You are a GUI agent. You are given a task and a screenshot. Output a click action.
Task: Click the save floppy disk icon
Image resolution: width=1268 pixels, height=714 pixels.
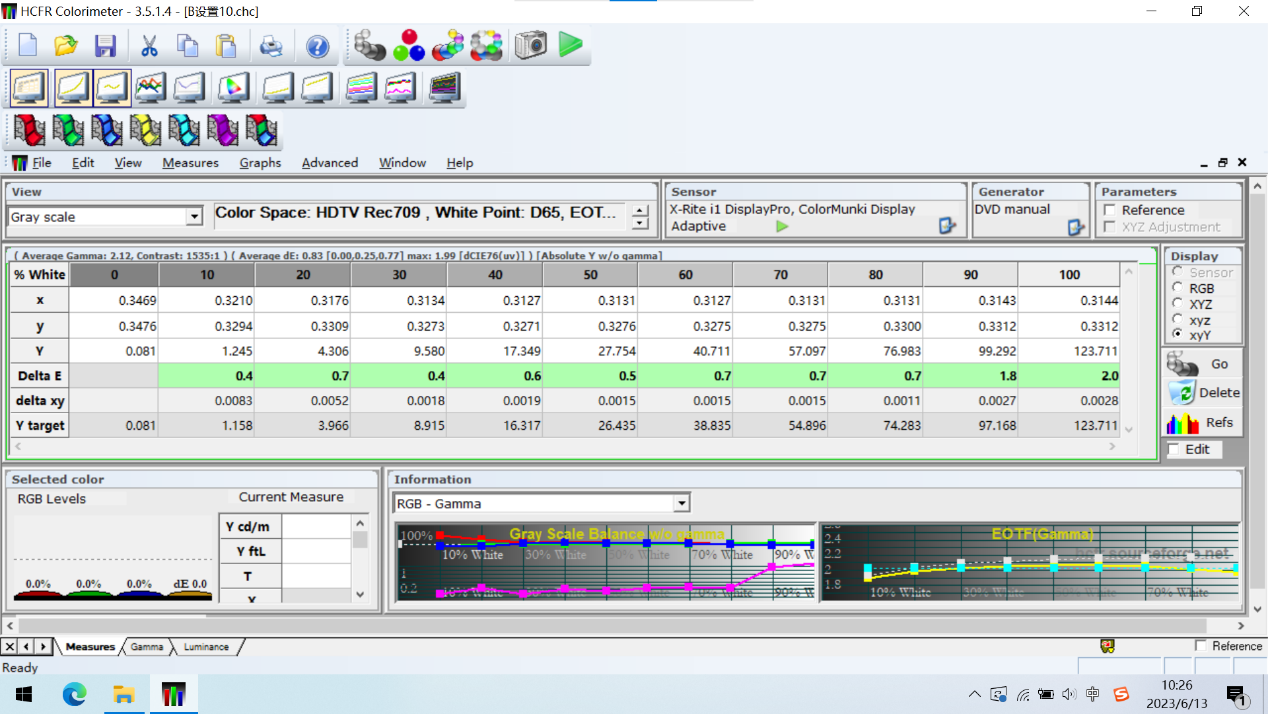(x=105, y=46)
